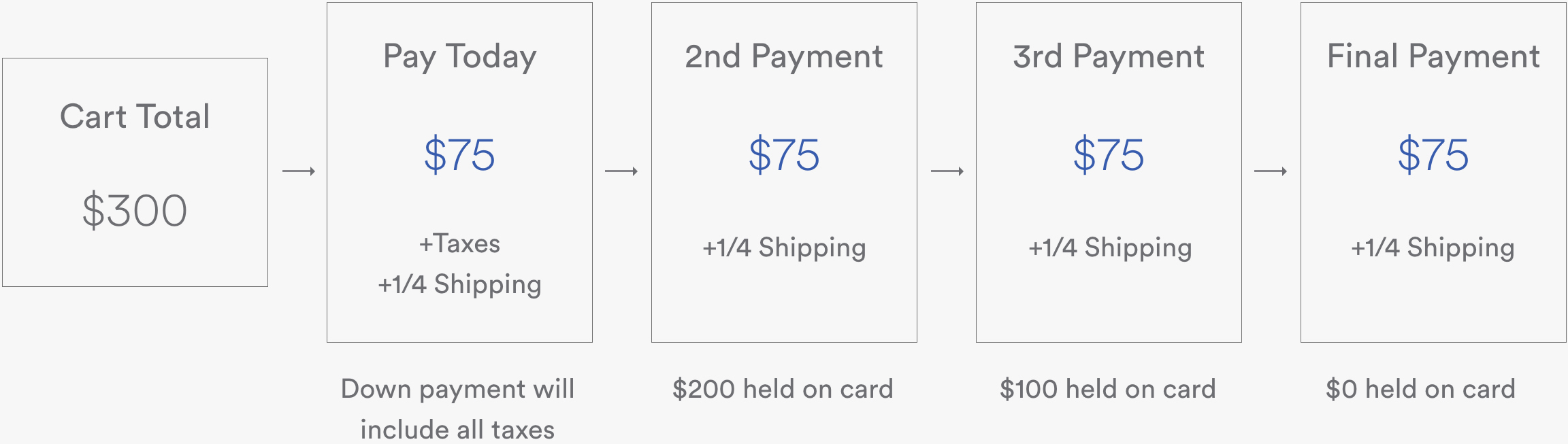Viewport: 1568px width, 444px height.
Task: Click the $75 amount under Final Payment
Action: tap(1433, 154)
